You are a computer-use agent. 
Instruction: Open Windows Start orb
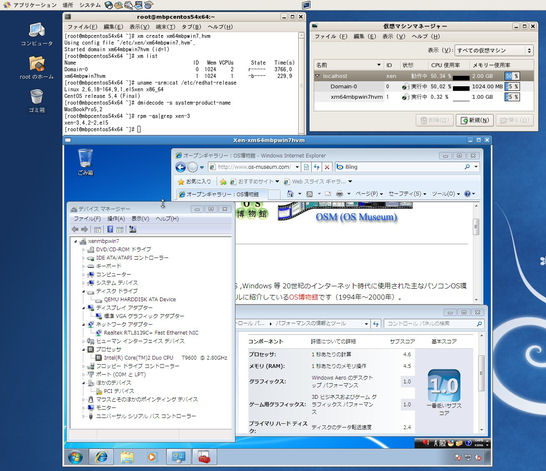pos(75,457)
